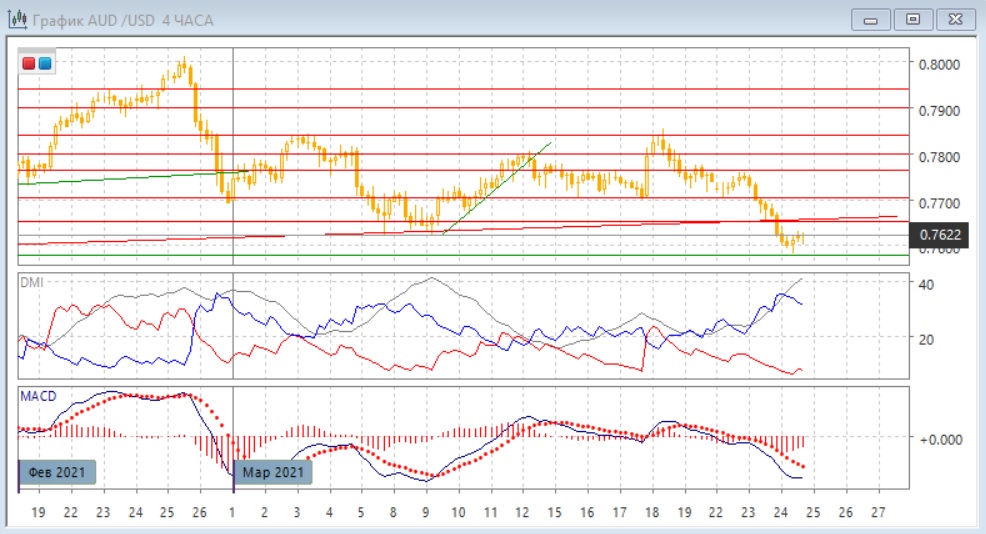Viewport: 986px width, 534px height.
Task: Click the MACD indicator label
Action: [x=38, y=396]
